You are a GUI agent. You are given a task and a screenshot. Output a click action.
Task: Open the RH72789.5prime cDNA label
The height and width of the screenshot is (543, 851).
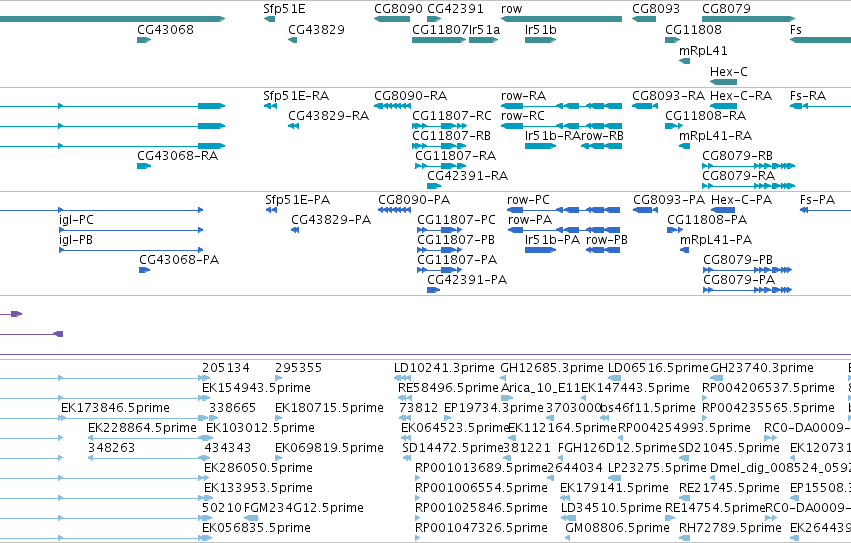[730, 528]
